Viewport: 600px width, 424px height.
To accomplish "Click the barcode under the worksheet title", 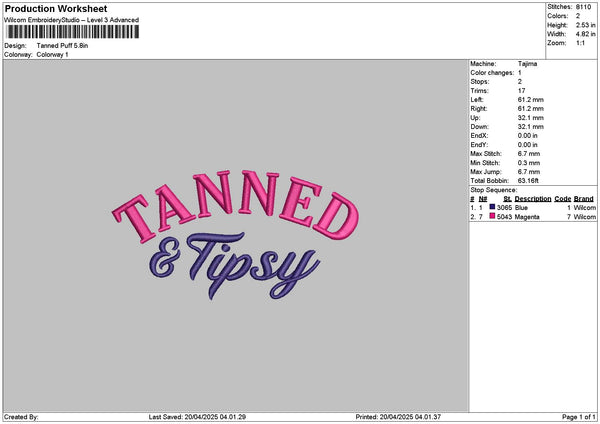I will (x=73, y=32).
